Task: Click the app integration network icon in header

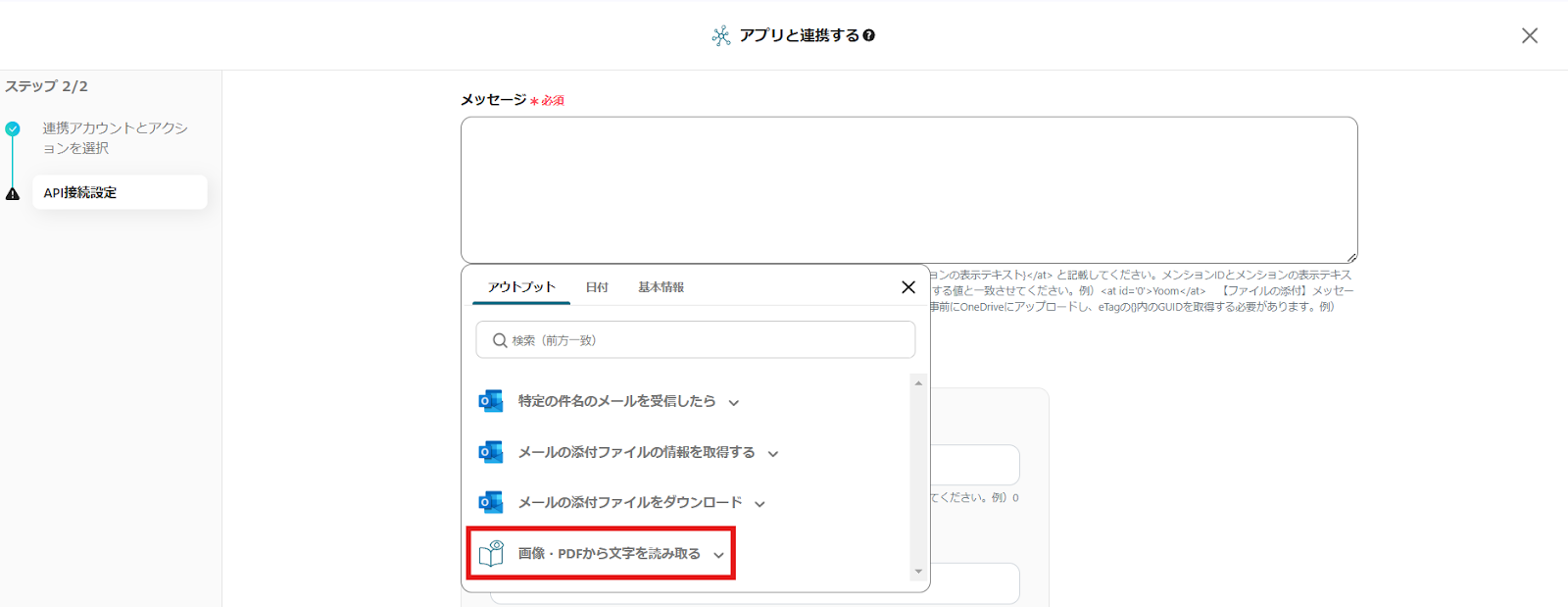Action: (x=721, y=35)
